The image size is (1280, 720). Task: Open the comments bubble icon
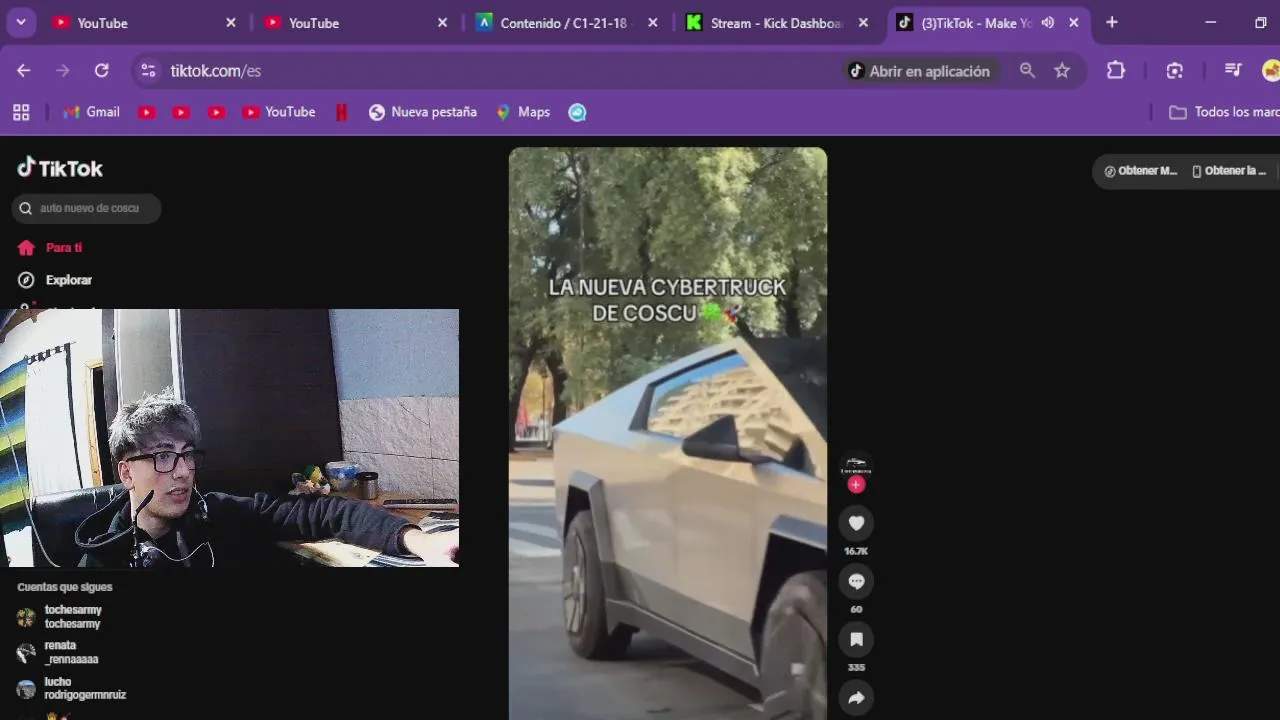pos(856,581)
